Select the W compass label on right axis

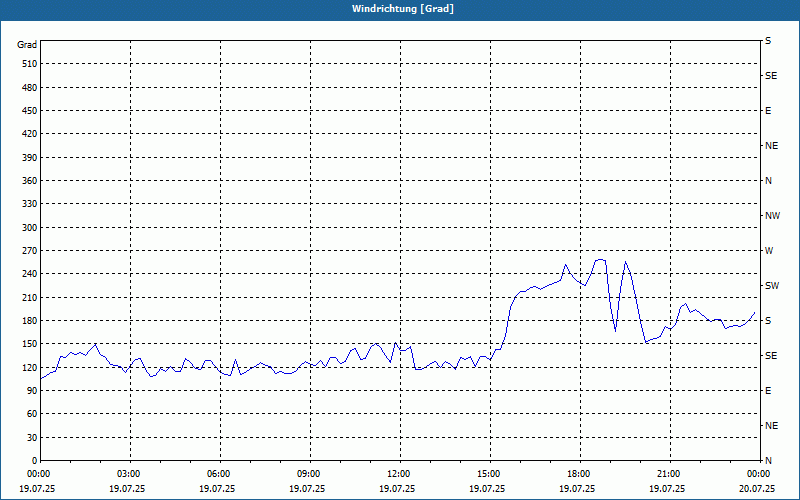coord(769,251)
